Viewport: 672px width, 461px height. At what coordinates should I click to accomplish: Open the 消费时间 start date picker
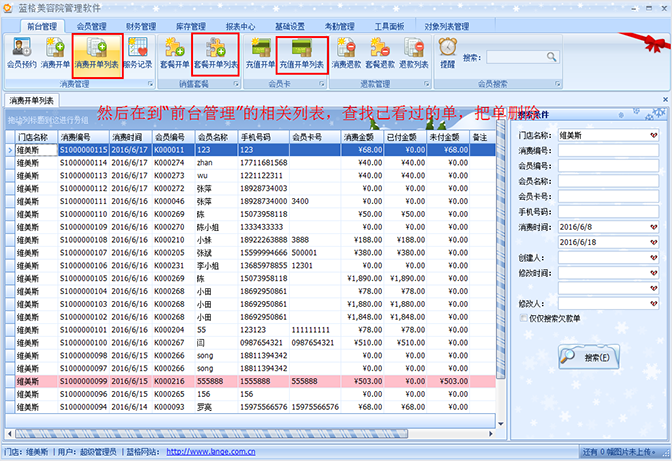coord(652,226)
